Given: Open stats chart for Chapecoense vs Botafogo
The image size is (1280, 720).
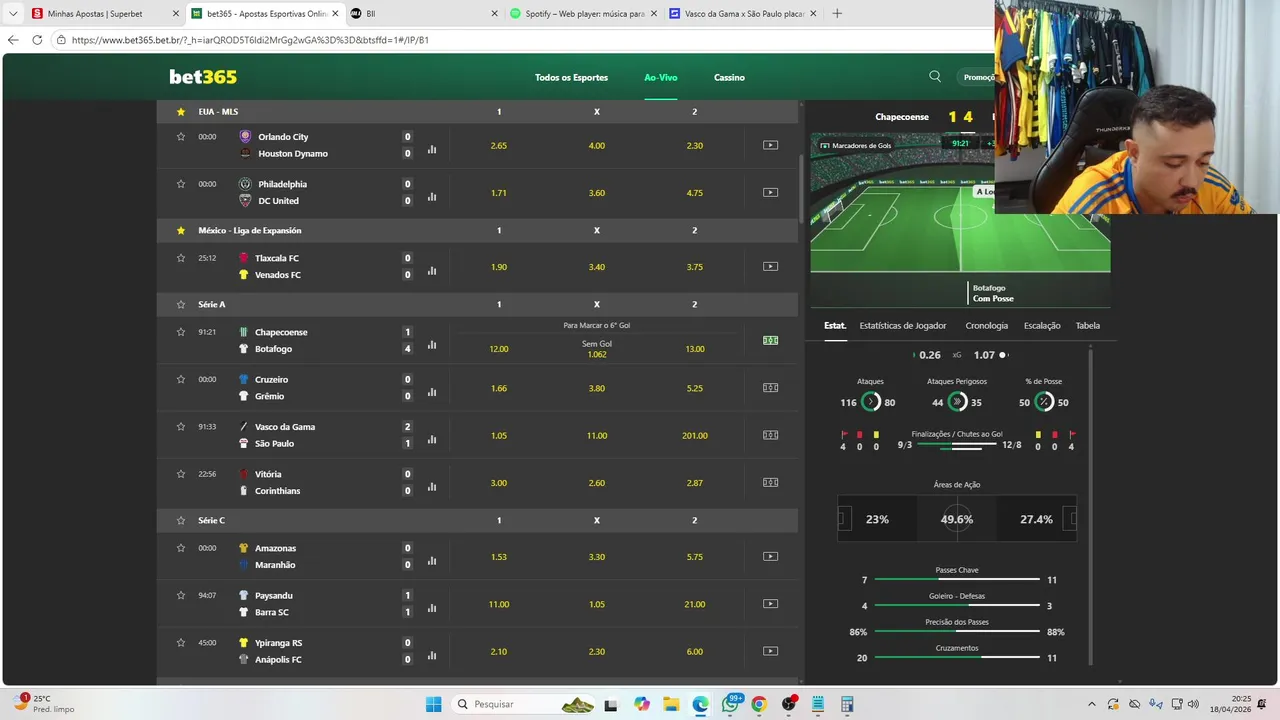Looking at the screenshot, I should [432, 345].
